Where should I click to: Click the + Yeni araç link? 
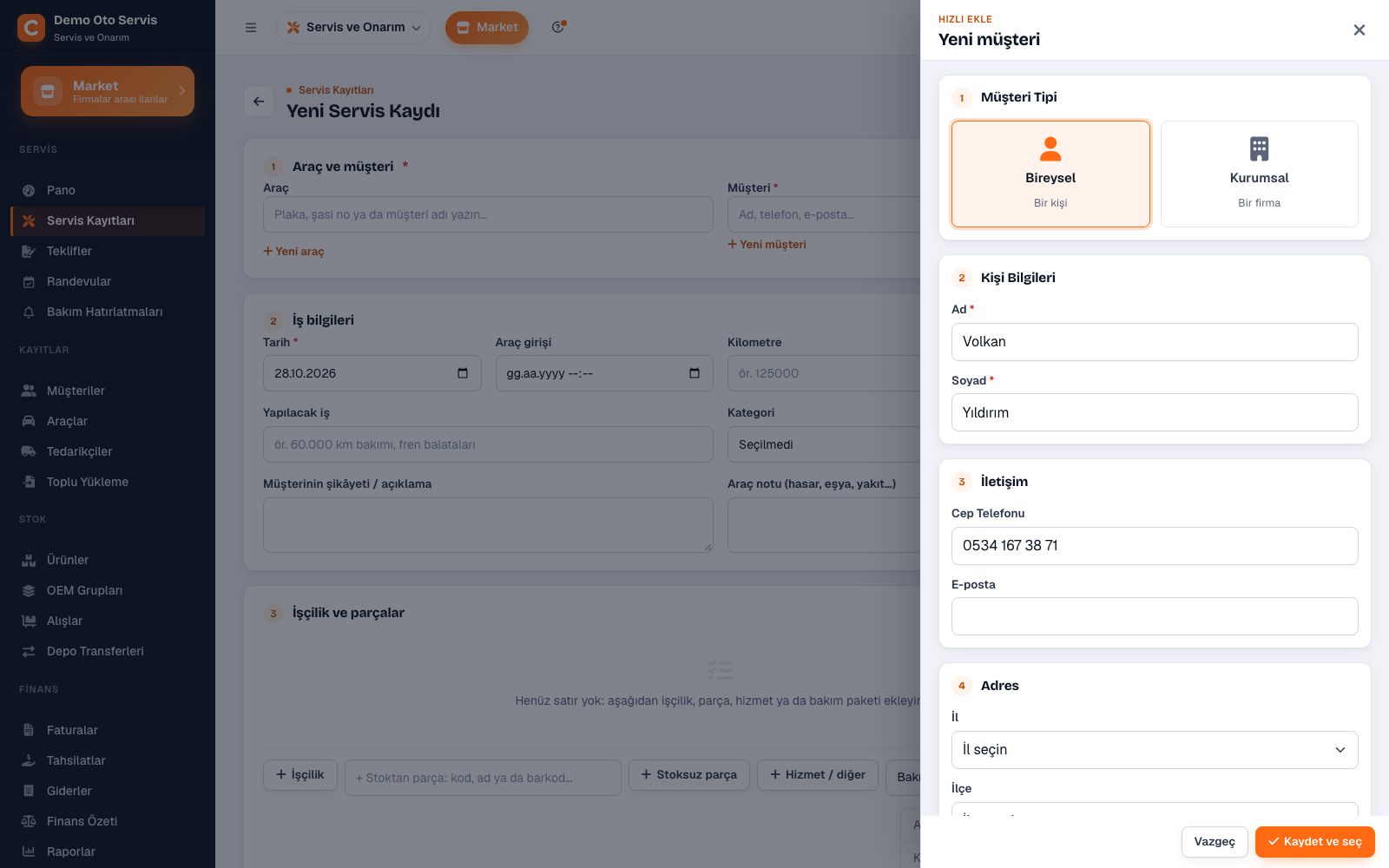pos(293,251)
